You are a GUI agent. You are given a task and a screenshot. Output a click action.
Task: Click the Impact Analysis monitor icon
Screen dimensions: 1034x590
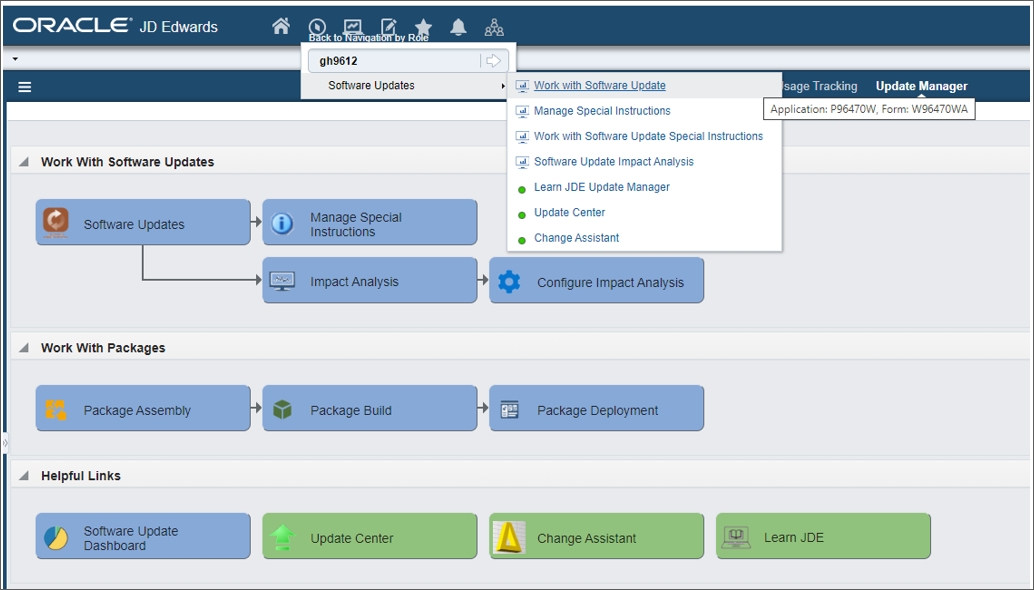[282, 281]
